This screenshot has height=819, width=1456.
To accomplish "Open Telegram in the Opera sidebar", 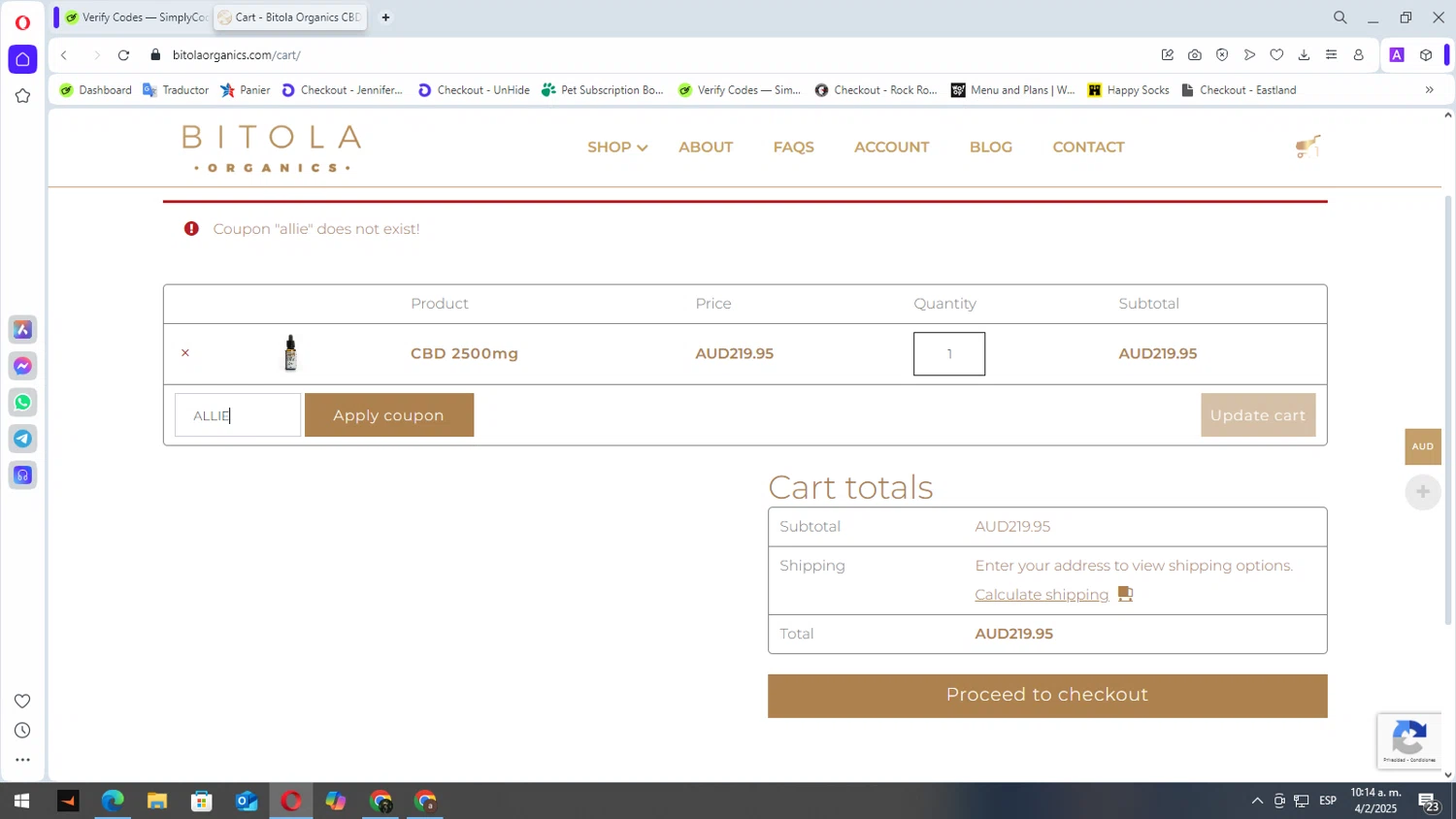I will coord(23,439).
